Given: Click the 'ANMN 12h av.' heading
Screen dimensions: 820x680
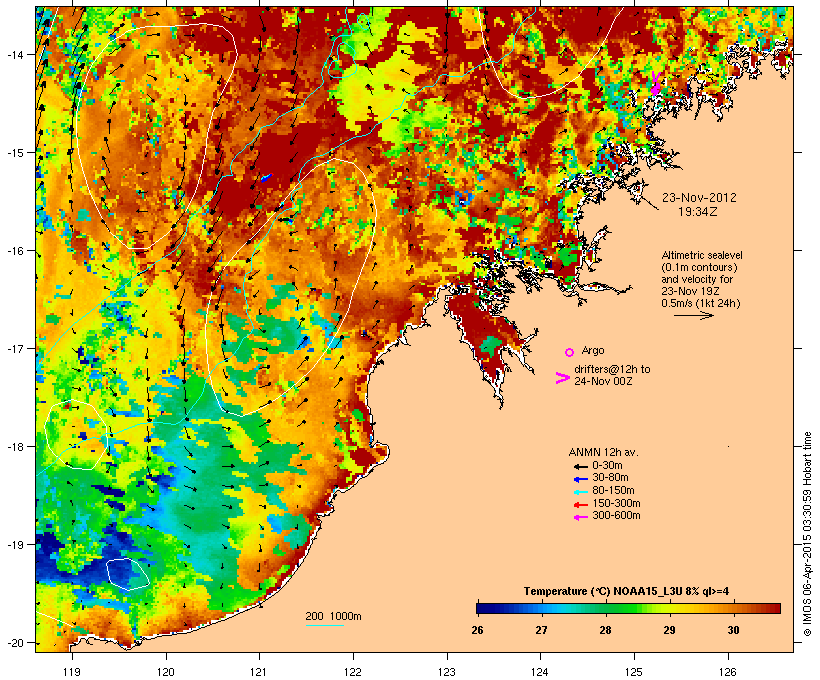Looking at the screenshot, I should [x=603, y=452].
